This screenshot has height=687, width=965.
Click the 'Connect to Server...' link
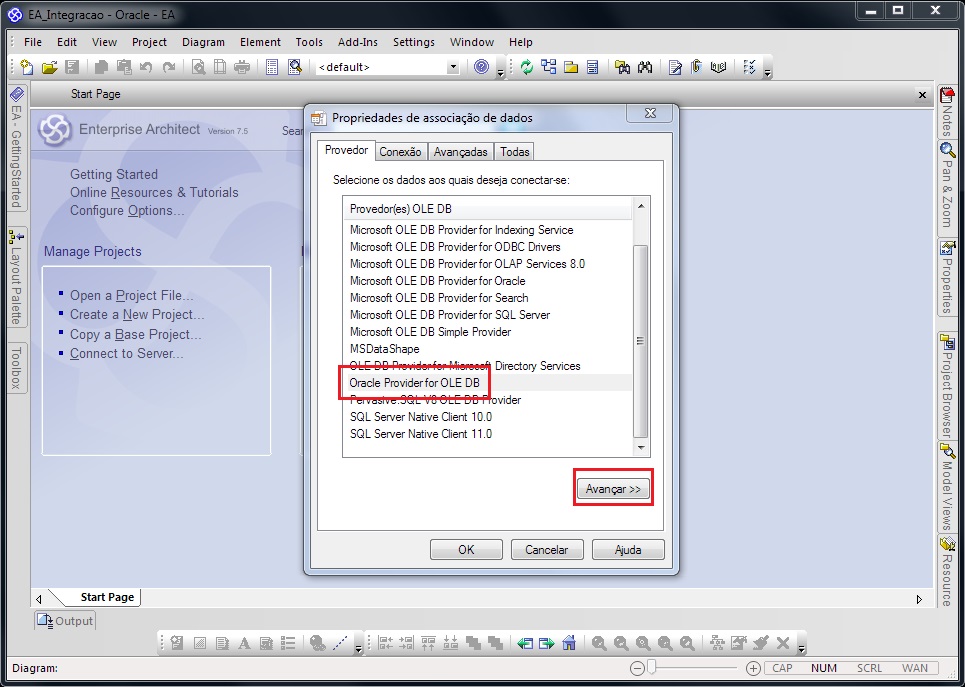126,353
